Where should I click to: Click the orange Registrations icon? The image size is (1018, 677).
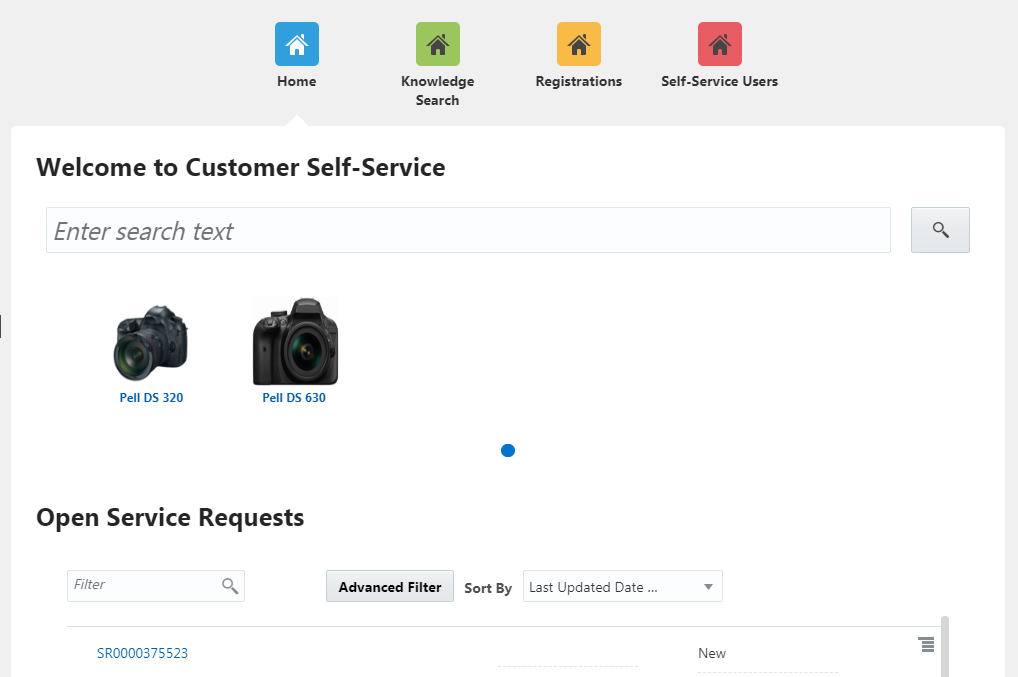pyautogui.click(x=579, y=44)
